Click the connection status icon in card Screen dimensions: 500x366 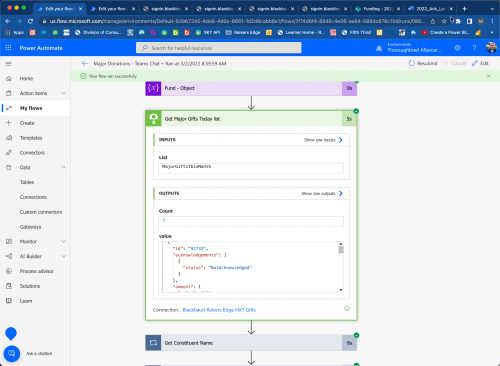pos(347,309)
